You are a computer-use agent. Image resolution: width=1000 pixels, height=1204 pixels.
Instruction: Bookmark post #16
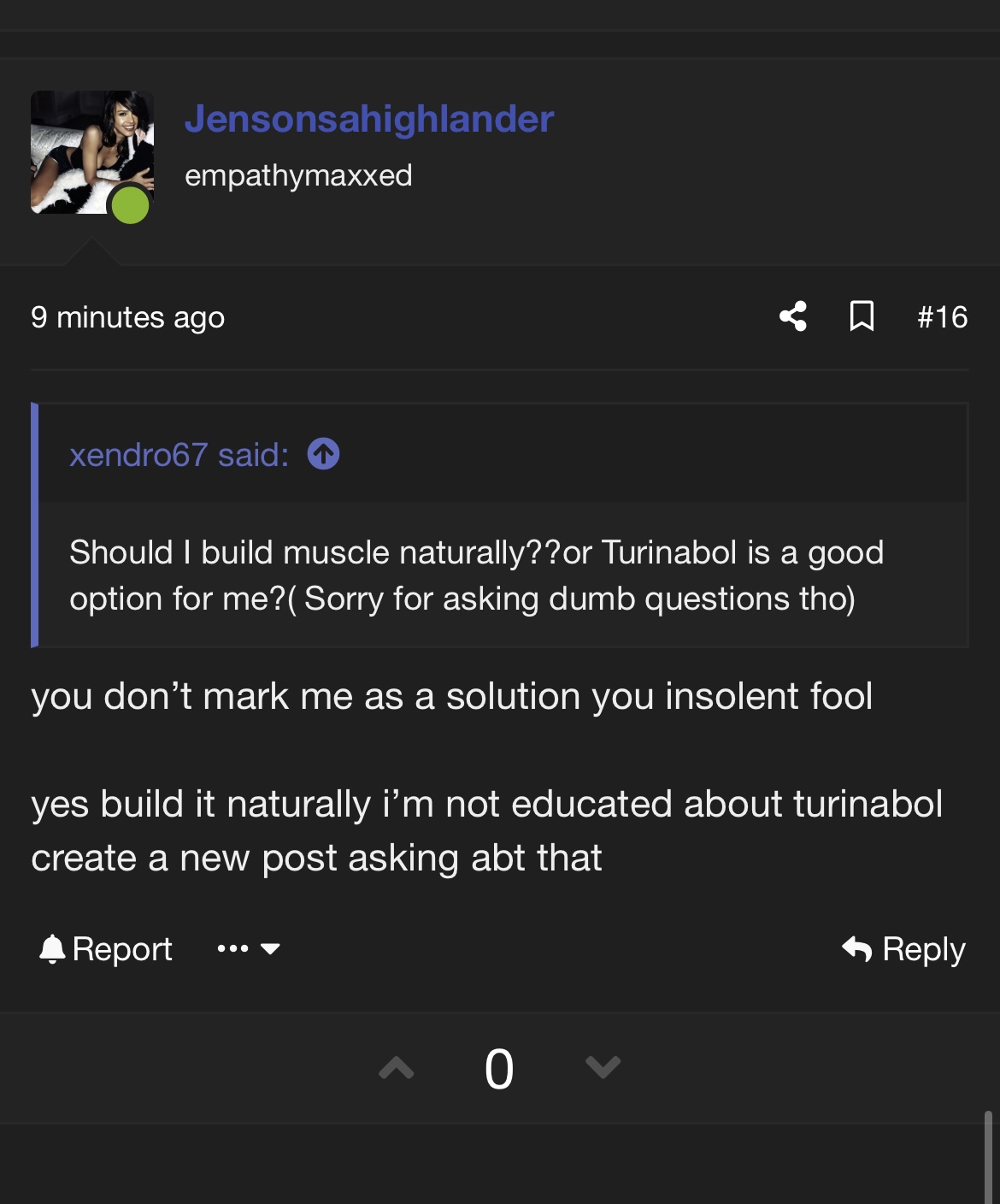[x=862, y=316]
